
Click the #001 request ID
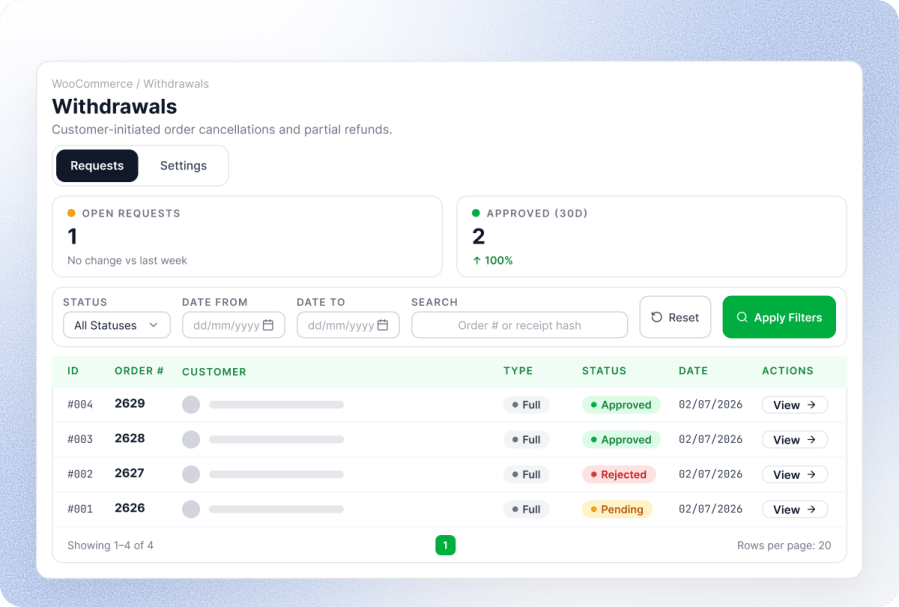click(x=80, y=509)
